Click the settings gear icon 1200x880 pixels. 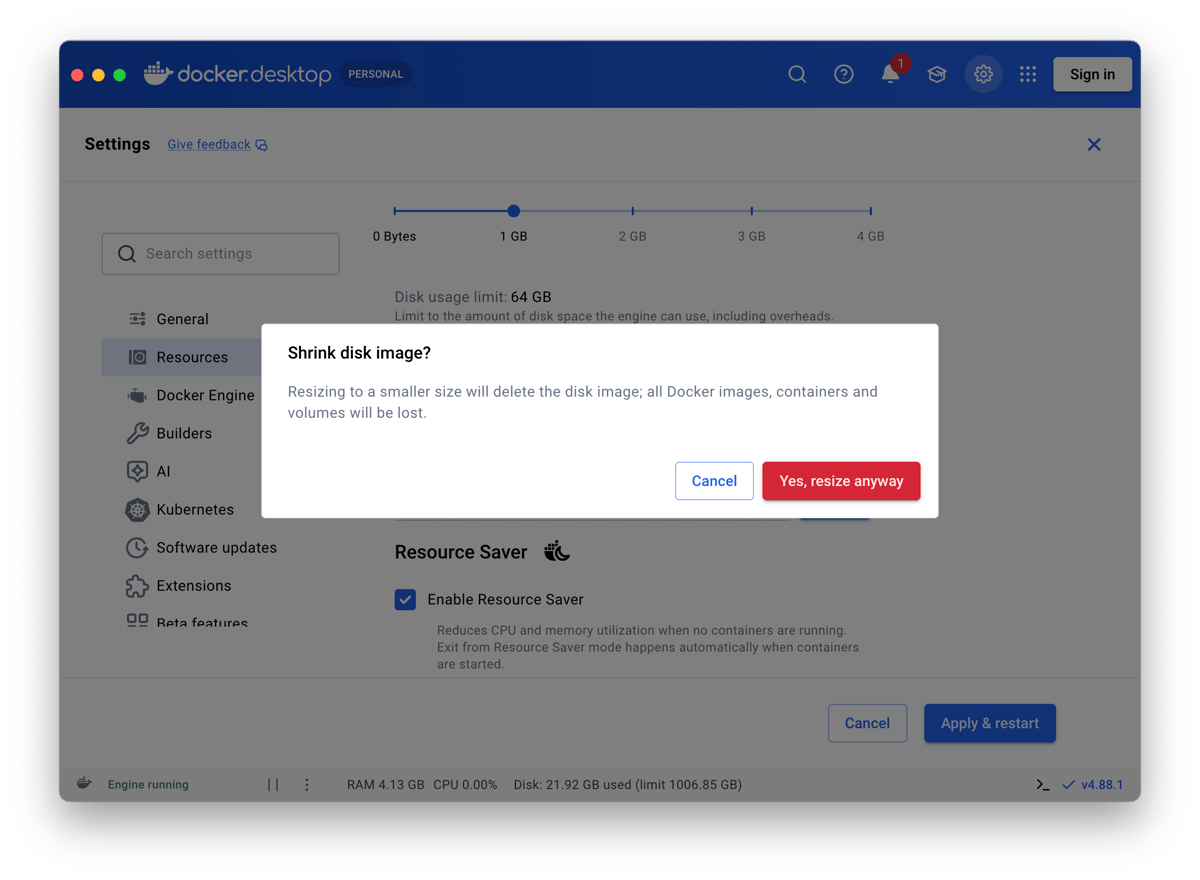983,74
